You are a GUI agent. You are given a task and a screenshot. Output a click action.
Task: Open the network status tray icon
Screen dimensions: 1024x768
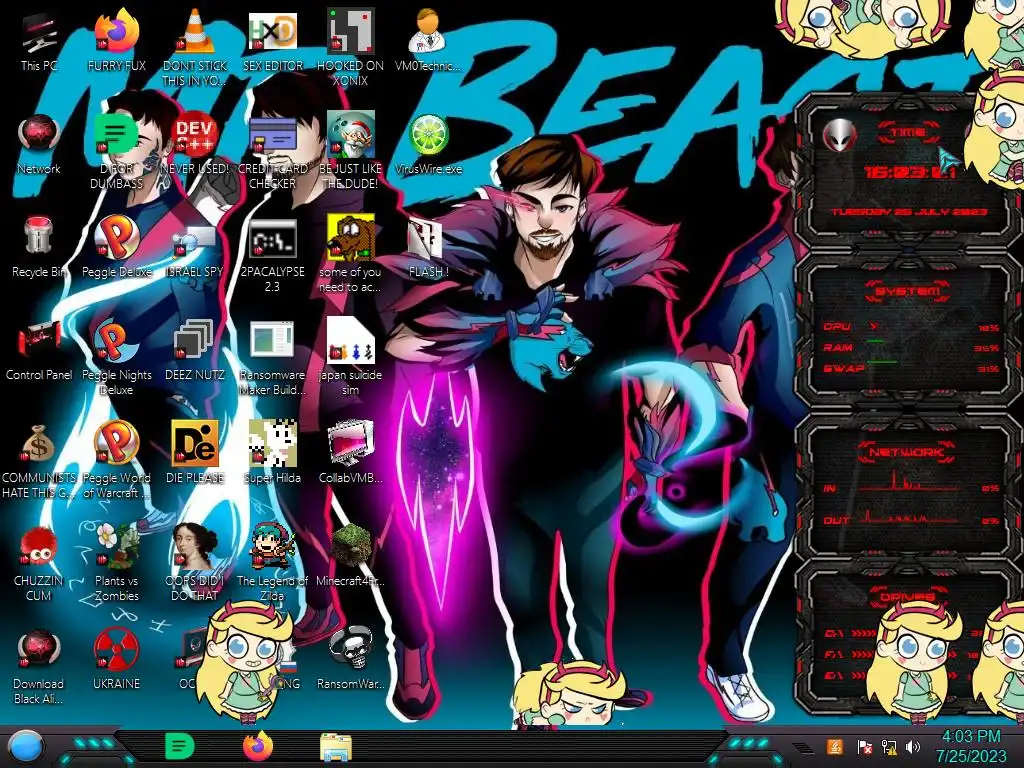pyautogui.click(x=888, y=747)
